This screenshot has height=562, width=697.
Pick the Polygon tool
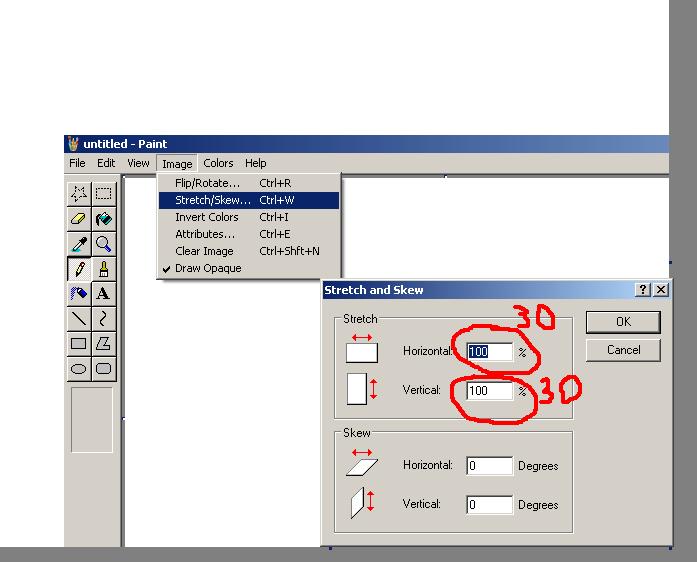pyautogui.click(x=104, y=343)
